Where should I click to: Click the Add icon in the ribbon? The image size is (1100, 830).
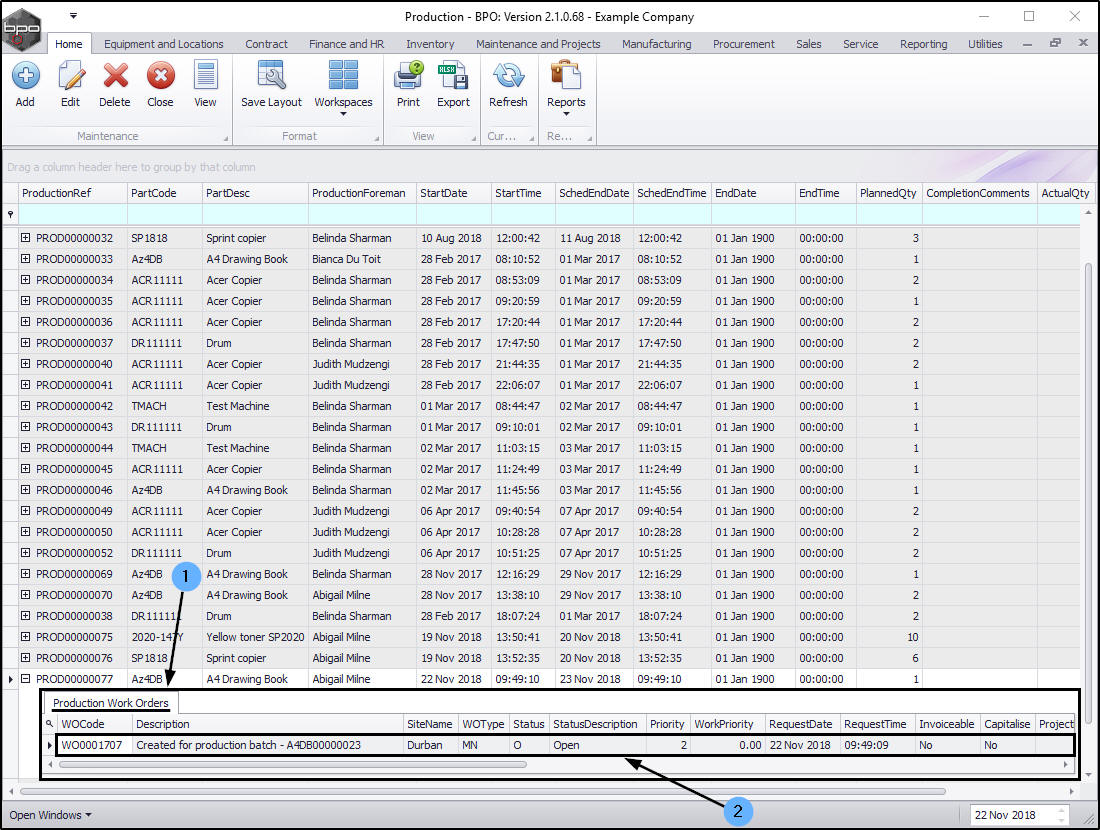pos(25,77)
